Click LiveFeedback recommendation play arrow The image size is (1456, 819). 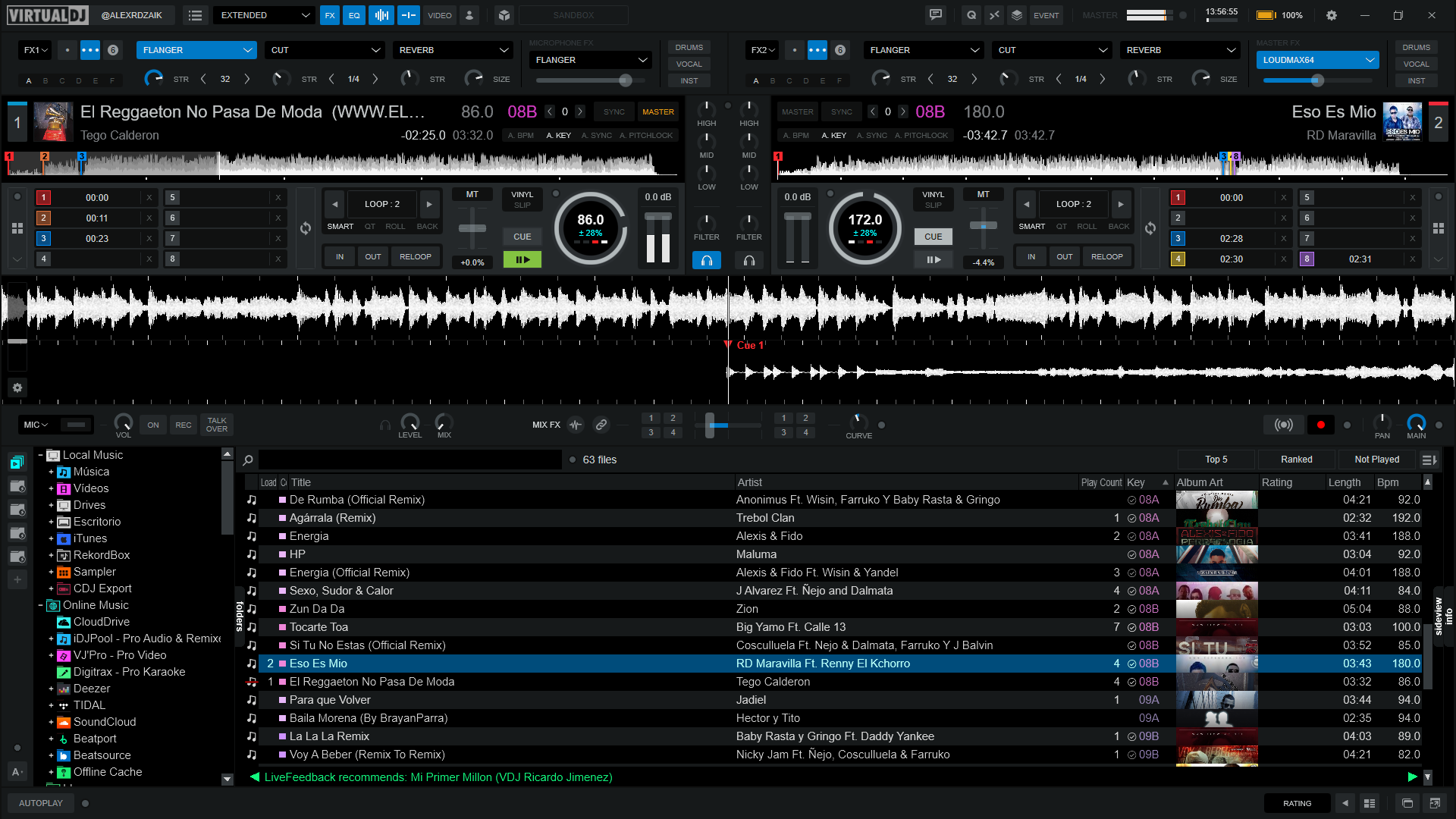click(1412, 777)
